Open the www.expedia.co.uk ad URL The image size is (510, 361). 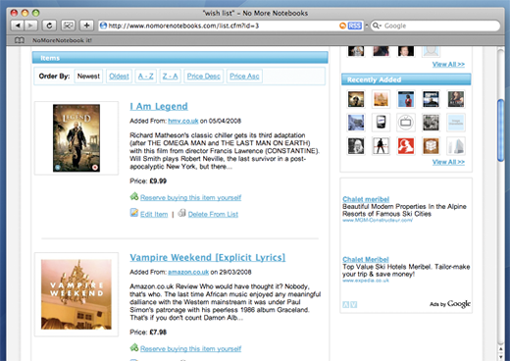[366, 281]
